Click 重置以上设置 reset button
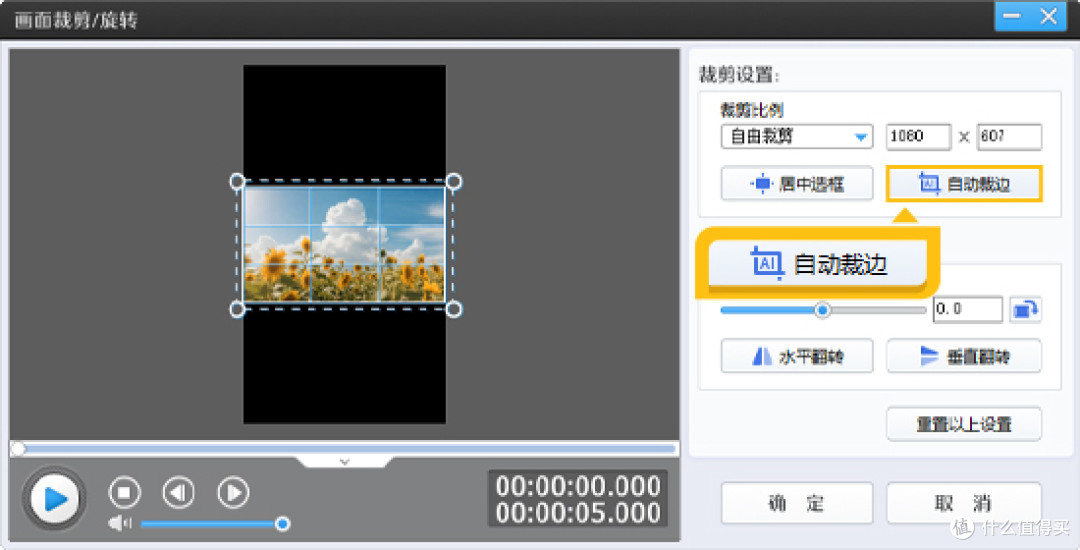 coord(964,424)
